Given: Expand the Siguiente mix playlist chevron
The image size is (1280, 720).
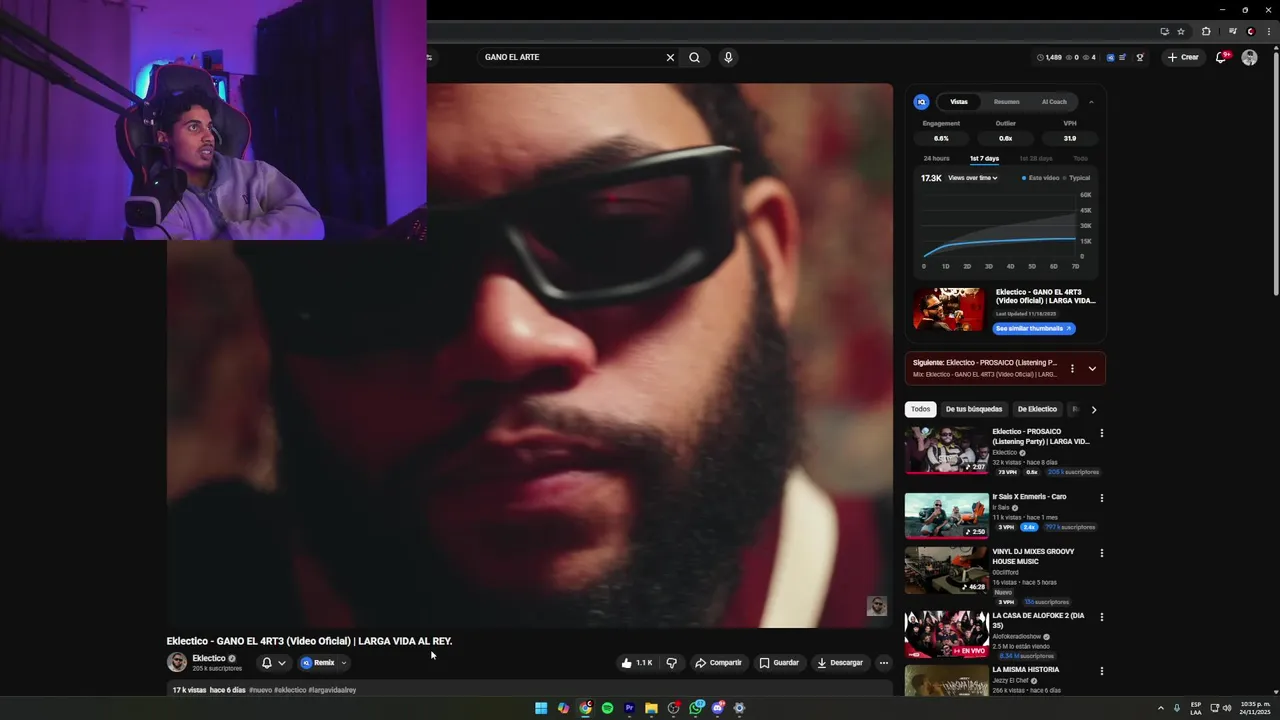Looking at the screenshot, I should point(1092,368).
